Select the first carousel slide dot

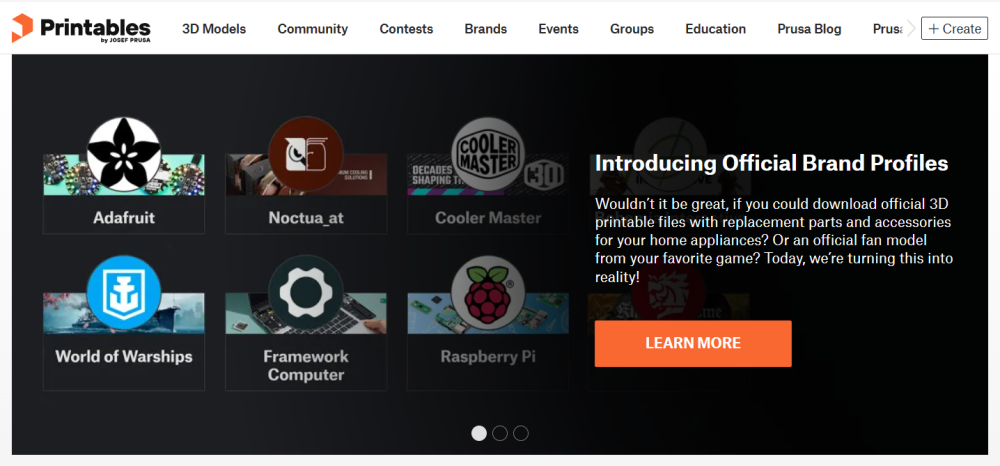pos(479,433)
